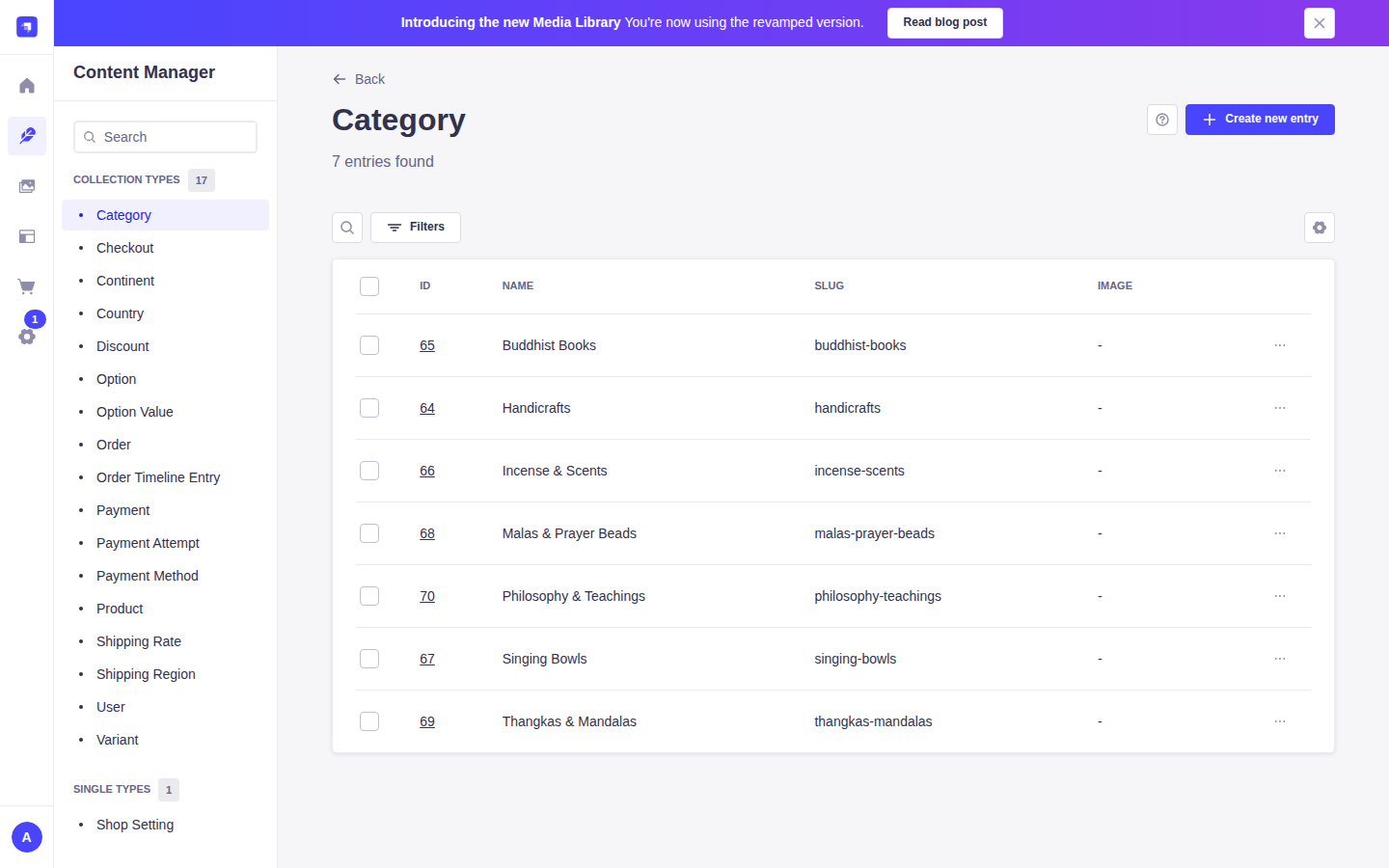Open row actions for Handicrafts
Screen dimensions: 1389x868
pos(1280,408)
